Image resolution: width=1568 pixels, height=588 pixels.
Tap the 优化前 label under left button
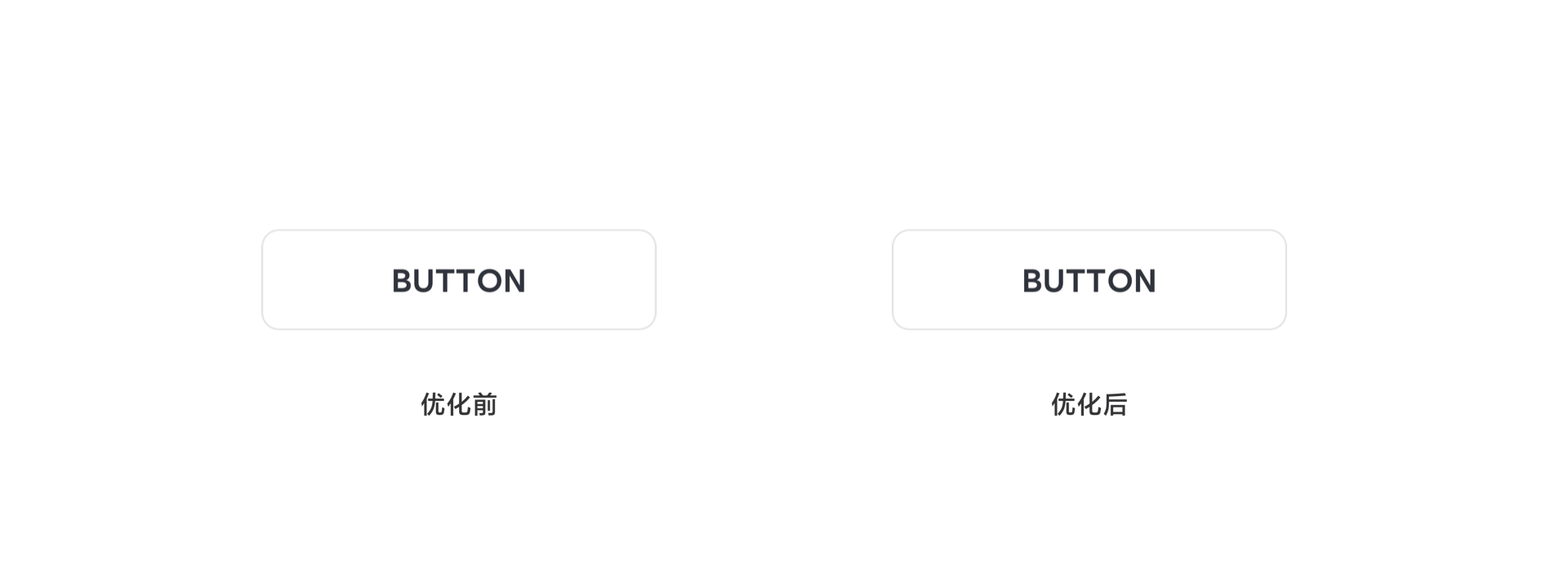coord(458,404)
